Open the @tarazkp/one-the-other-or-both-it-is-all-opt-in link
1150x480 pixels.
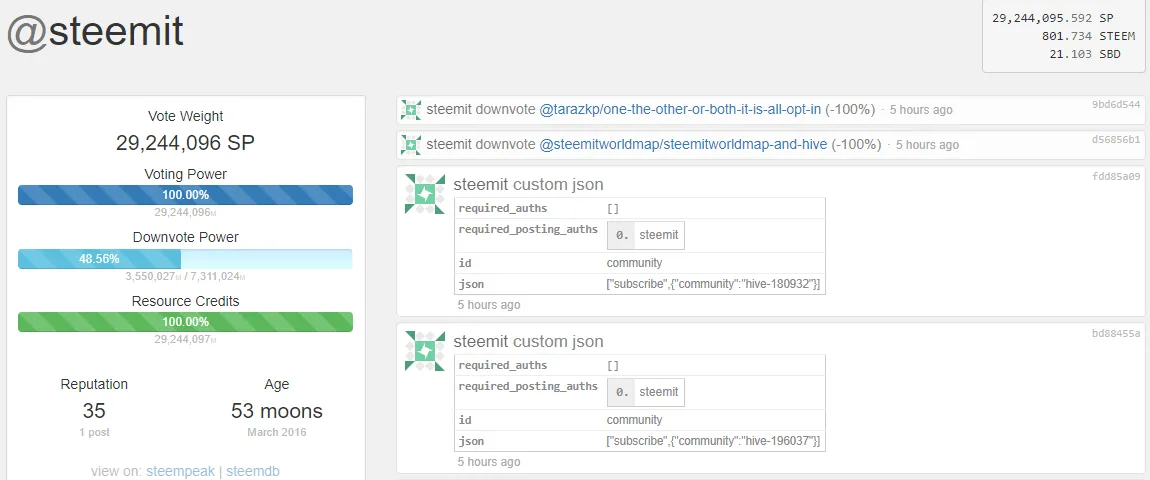coord(681,110)
